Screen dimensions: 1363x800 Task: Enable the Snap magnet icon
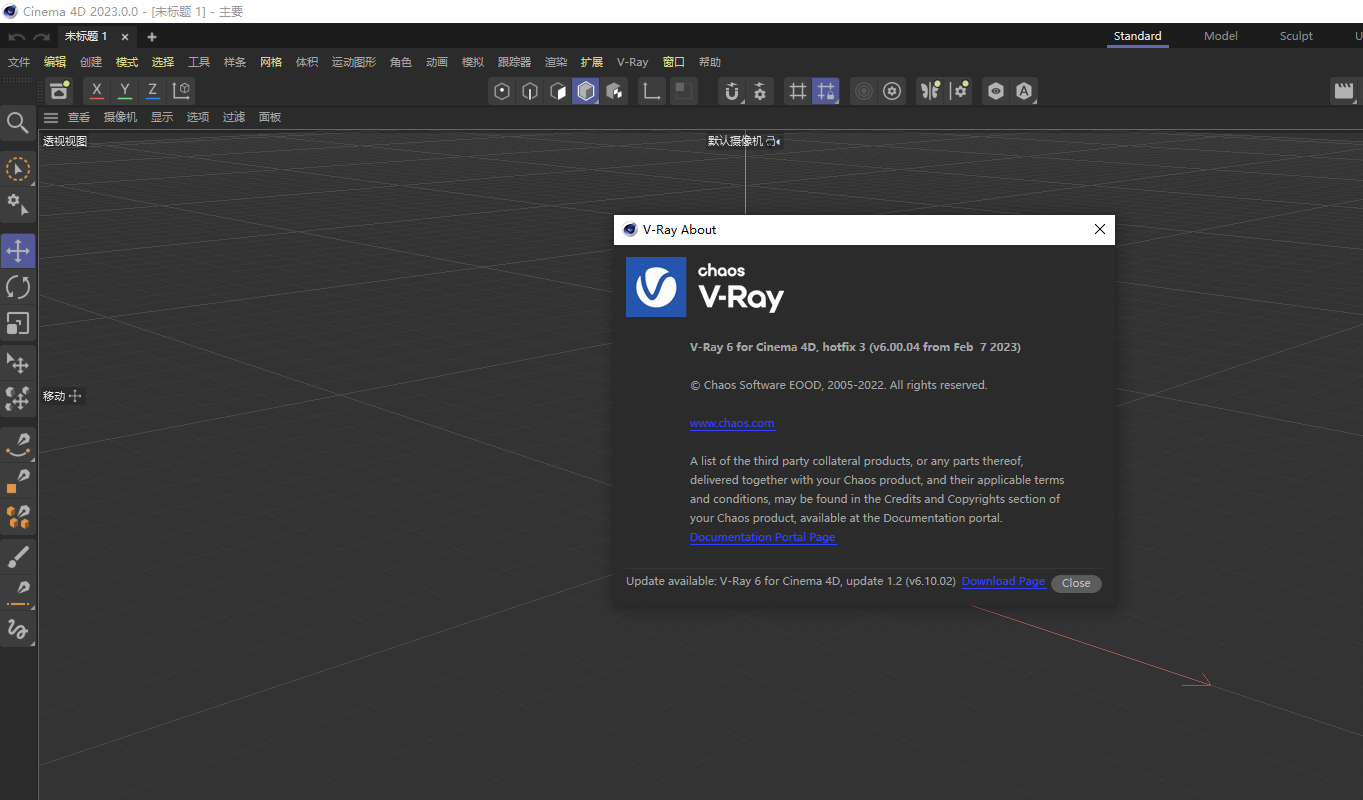click(732, 91)
